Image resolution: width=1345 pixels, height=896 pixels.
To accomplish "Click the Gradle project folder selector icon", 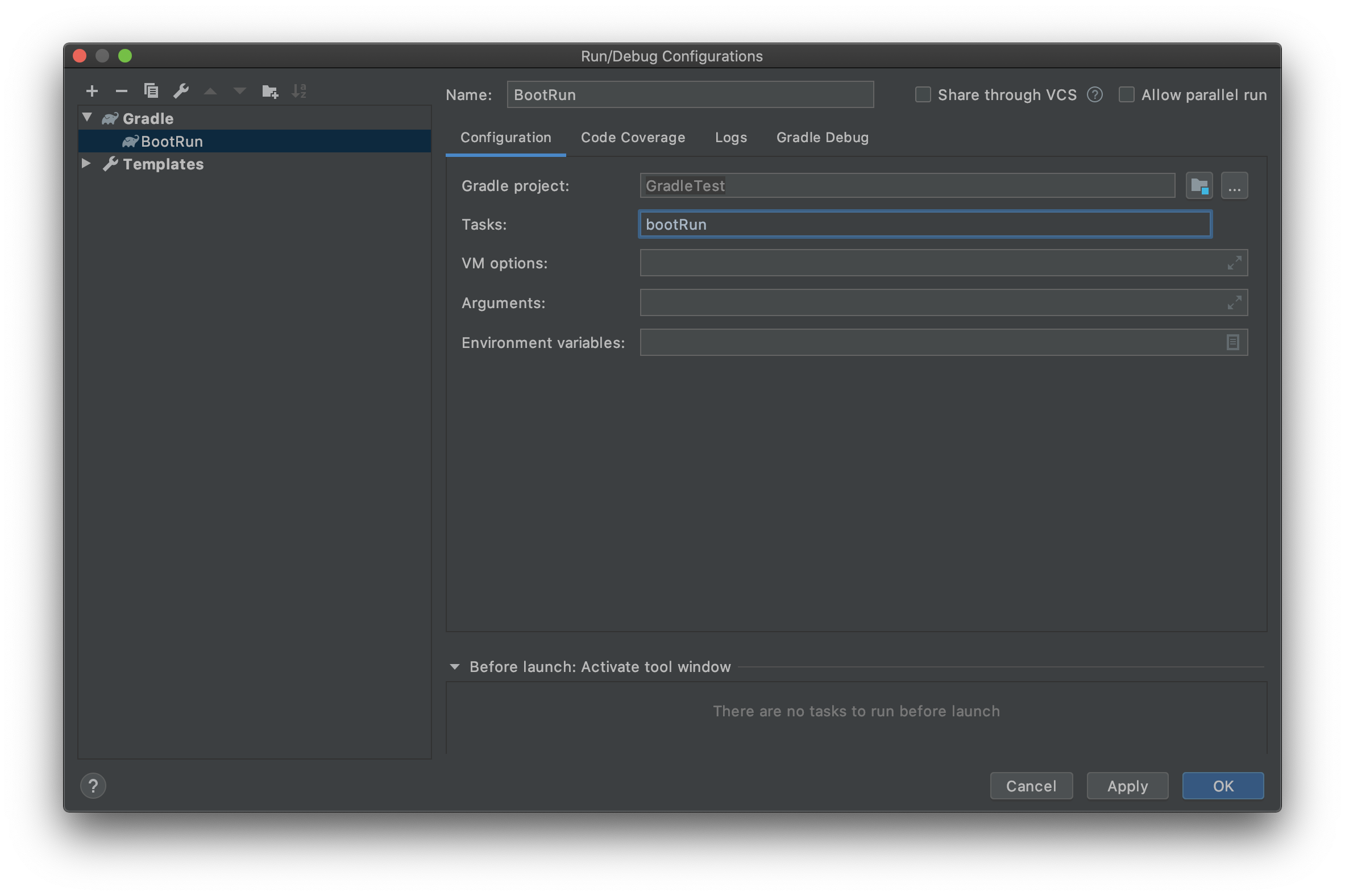I will tap(1199, 186).
